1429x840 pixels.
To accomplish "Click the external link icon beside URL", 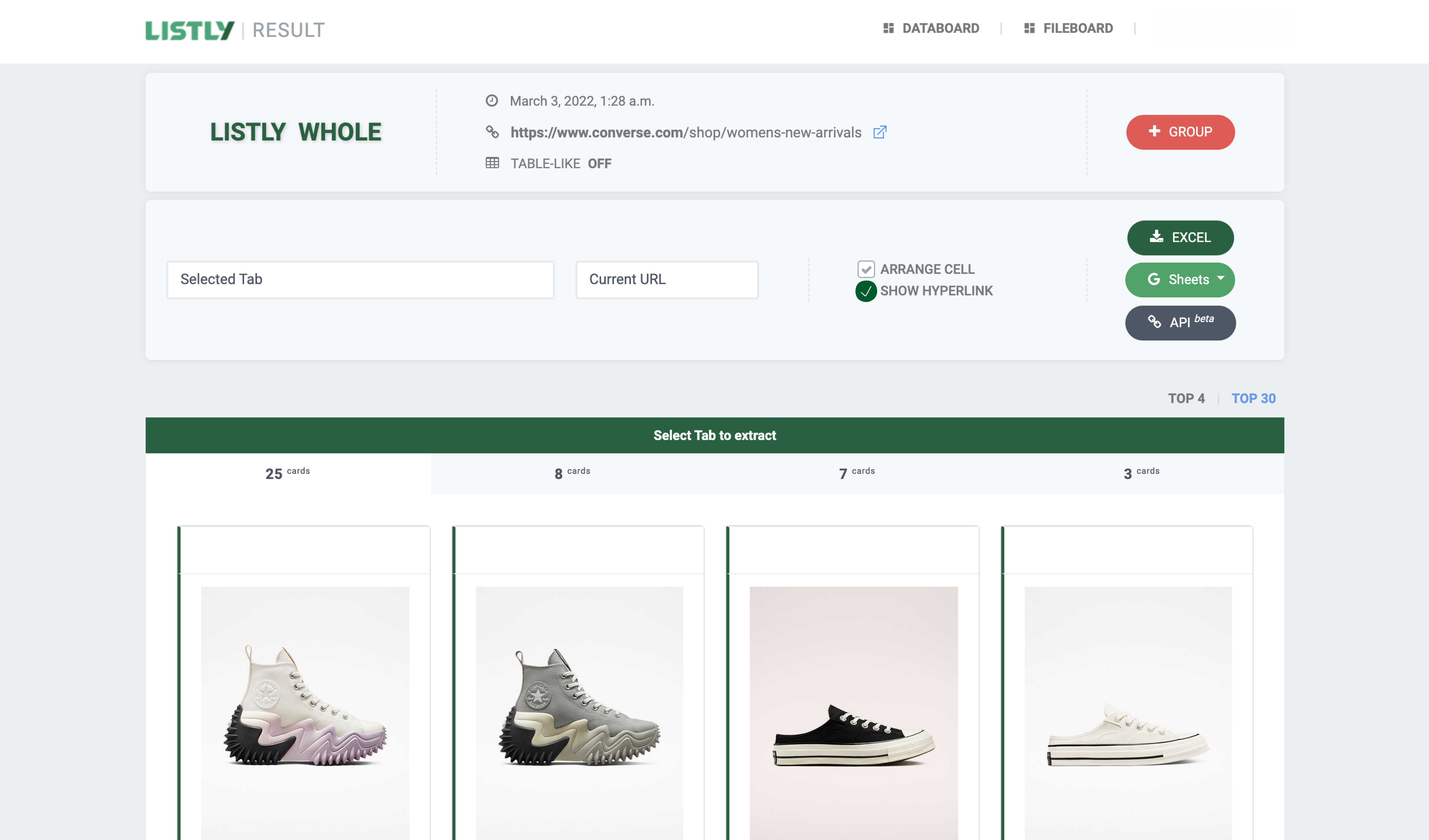I will coord(879,133).
